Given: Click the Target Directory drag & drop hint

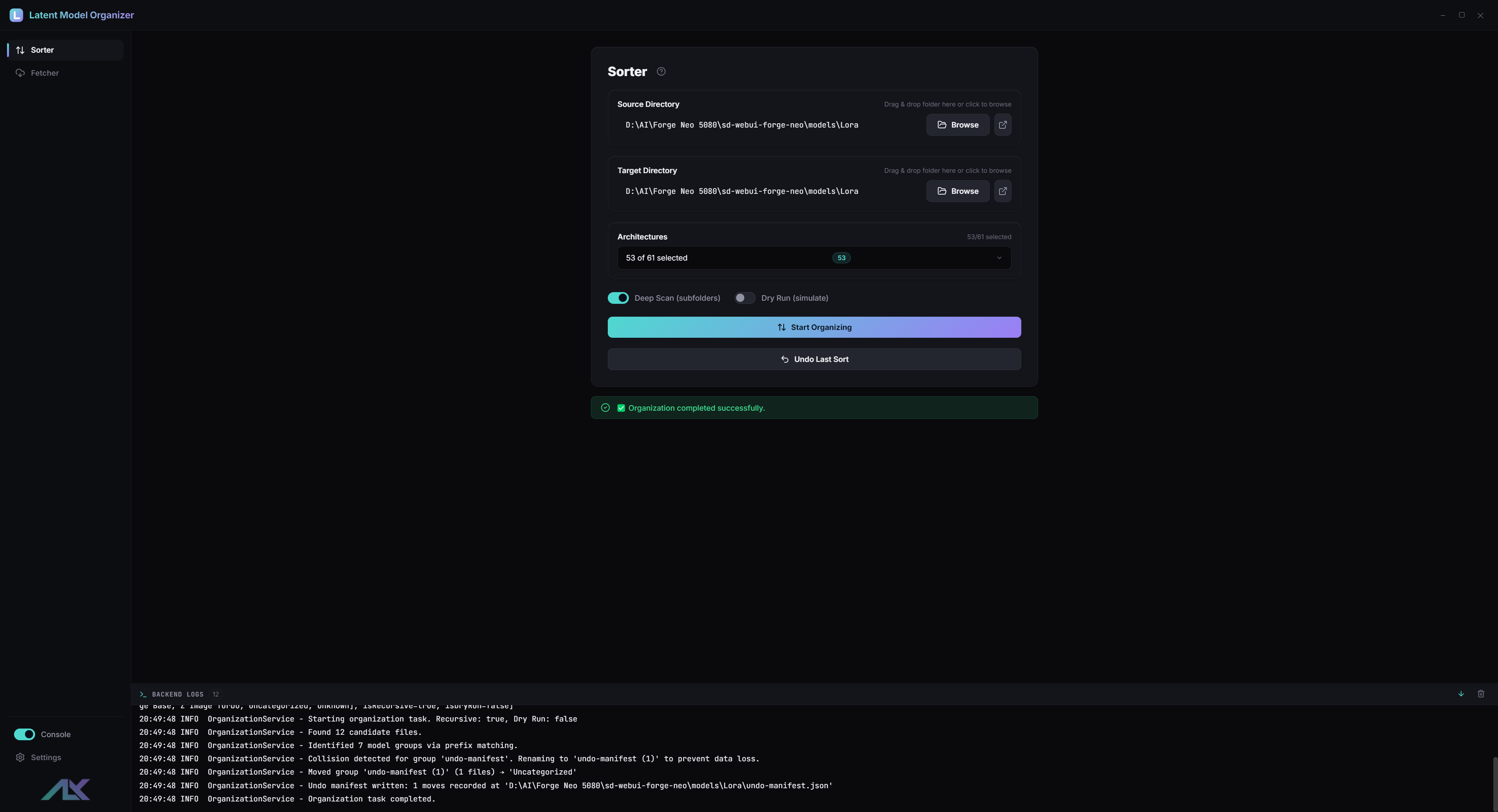Looking at the screenshot, I should [947, 171].
